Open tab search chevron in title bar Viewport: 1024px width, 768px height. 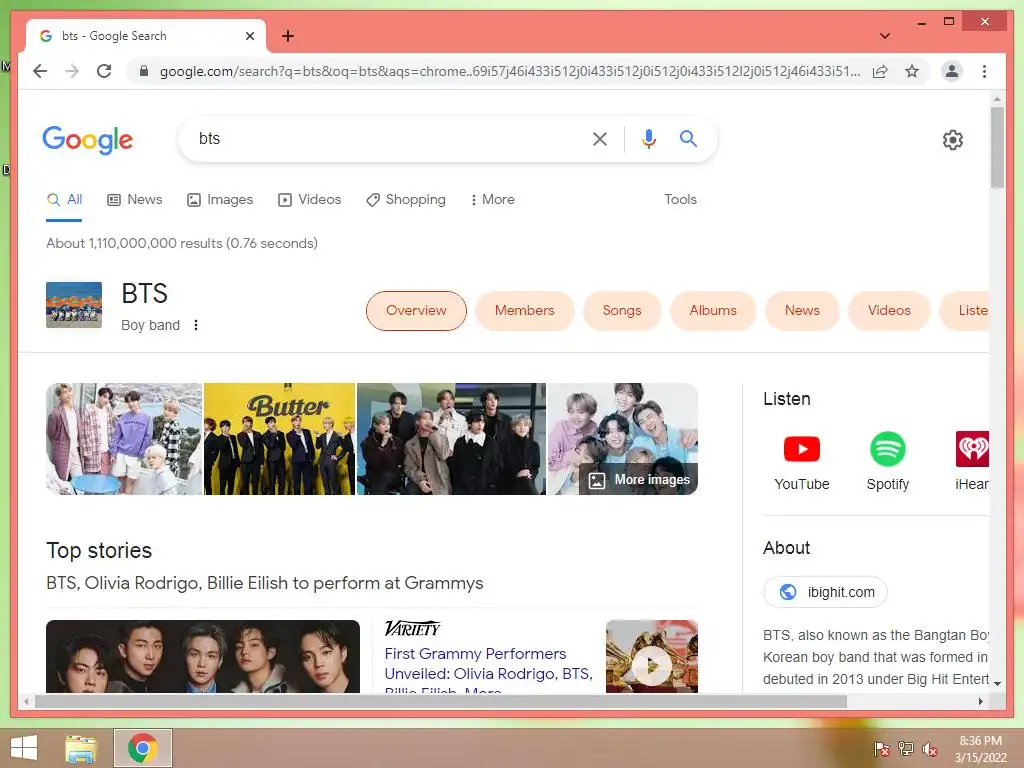[x=884, y=36]
